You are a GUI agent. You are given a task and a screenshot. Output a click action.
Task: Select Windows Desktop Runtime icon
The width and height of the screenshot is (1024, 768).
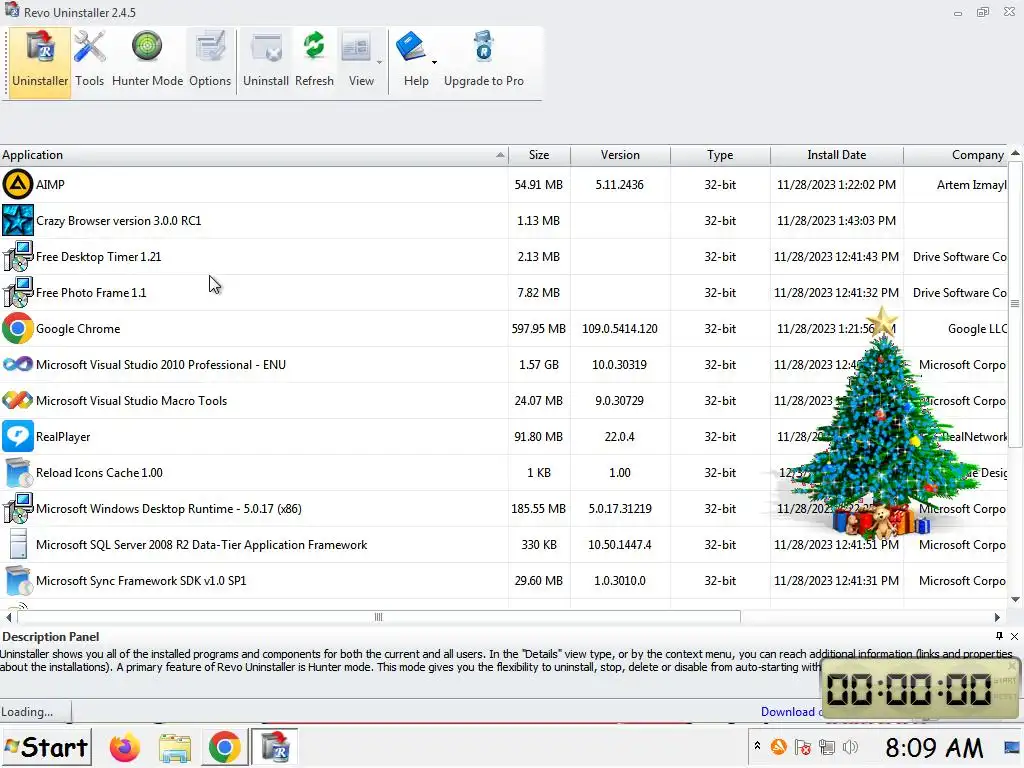pyautogui.click(x=18, y=509)
